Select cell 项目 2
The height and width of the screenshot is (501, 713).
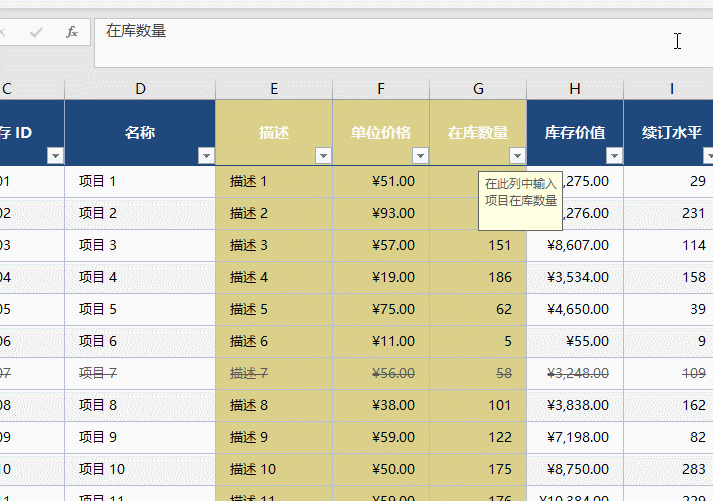[x=140, y=213]
